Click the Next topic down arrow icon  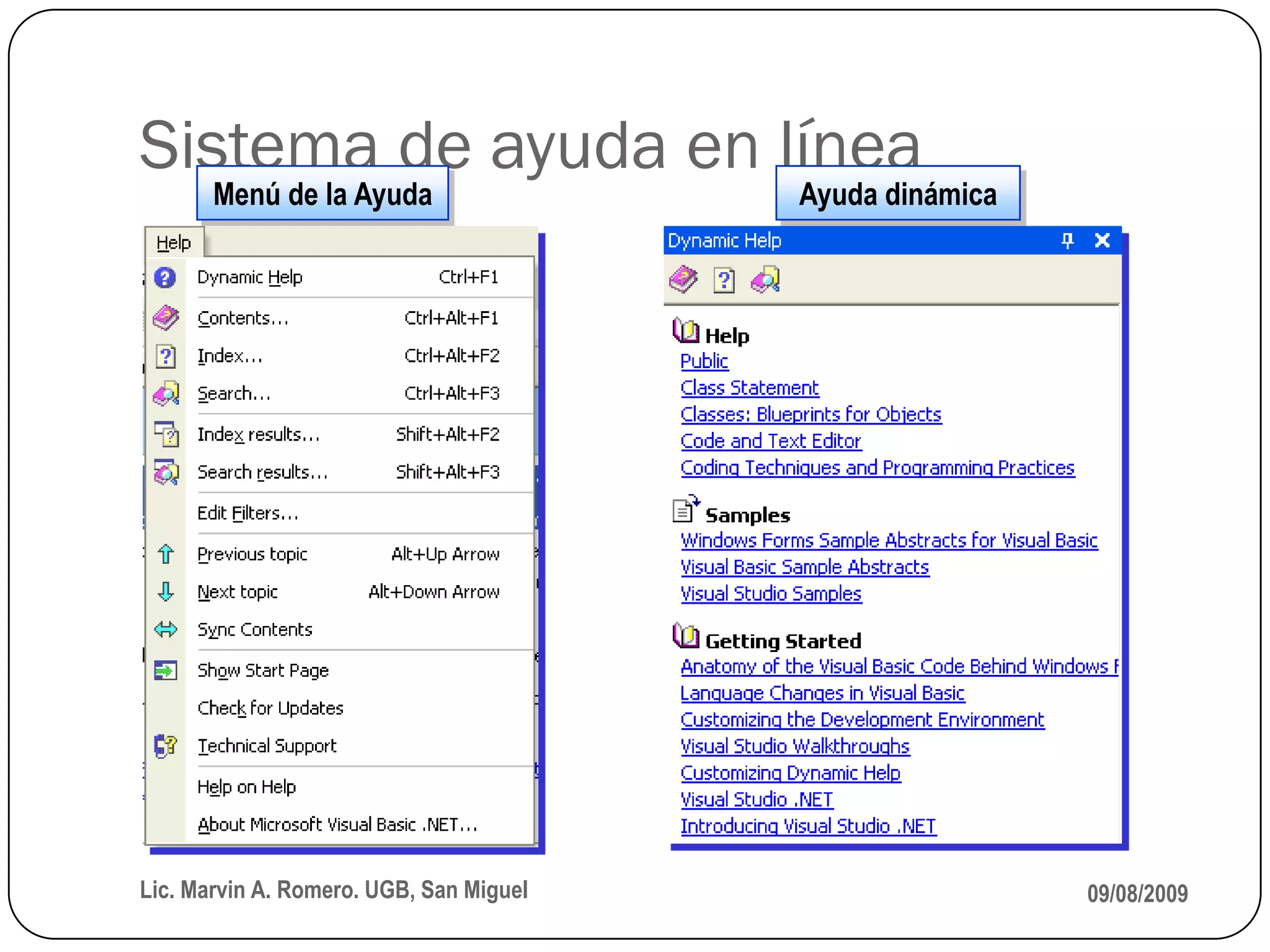point(166,592)
